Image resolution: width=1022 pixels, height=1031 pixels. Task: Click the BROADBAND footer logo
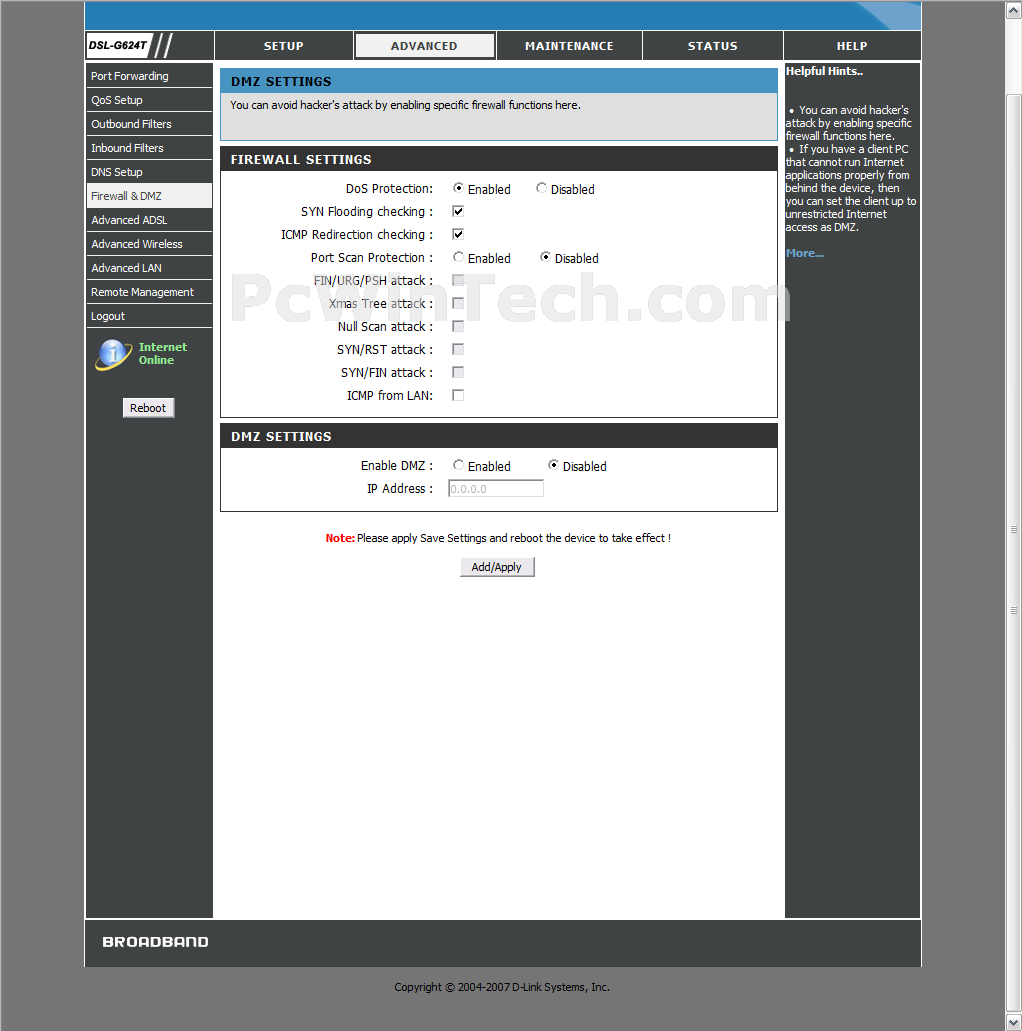[x=155, y=942]
